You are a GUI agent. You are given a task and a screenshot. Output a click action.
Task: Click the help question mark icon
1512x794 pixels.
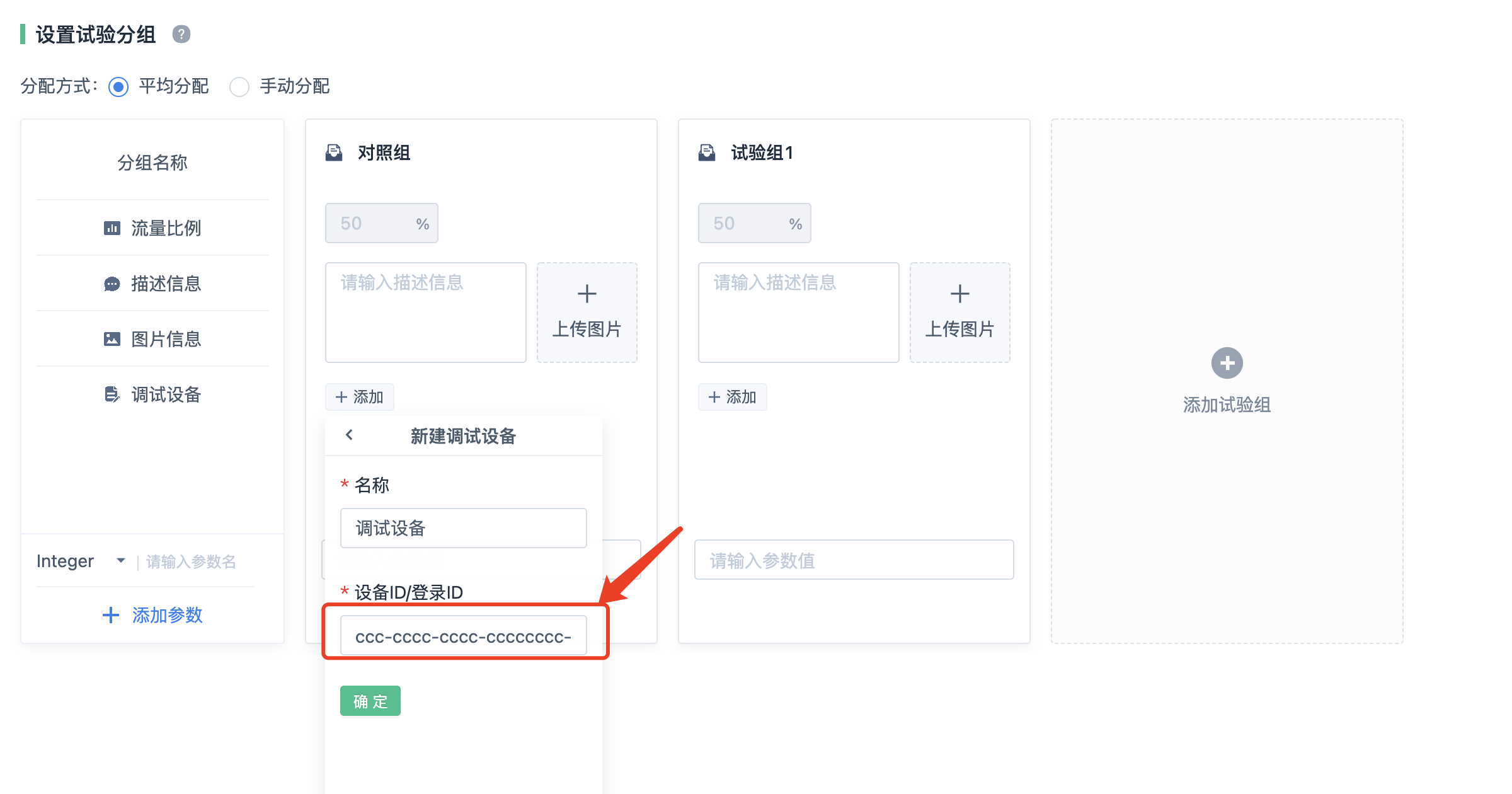pos(181,34)
